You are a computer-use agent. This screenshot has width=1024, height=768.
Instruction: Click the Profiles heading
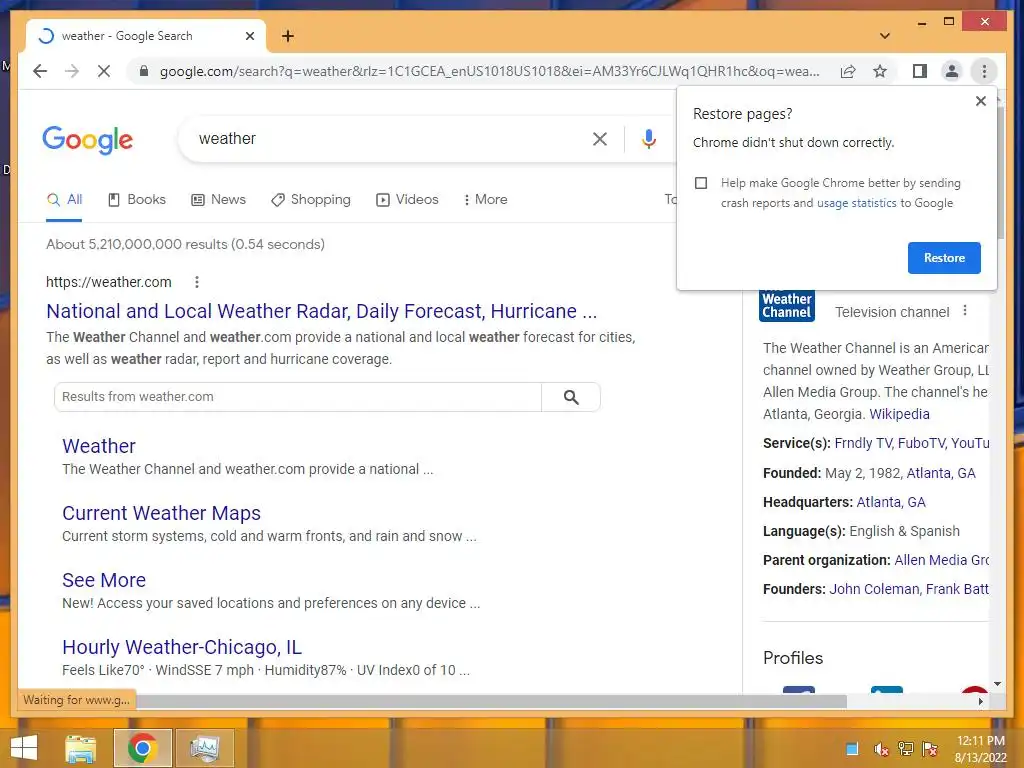[x=793, y=658]
